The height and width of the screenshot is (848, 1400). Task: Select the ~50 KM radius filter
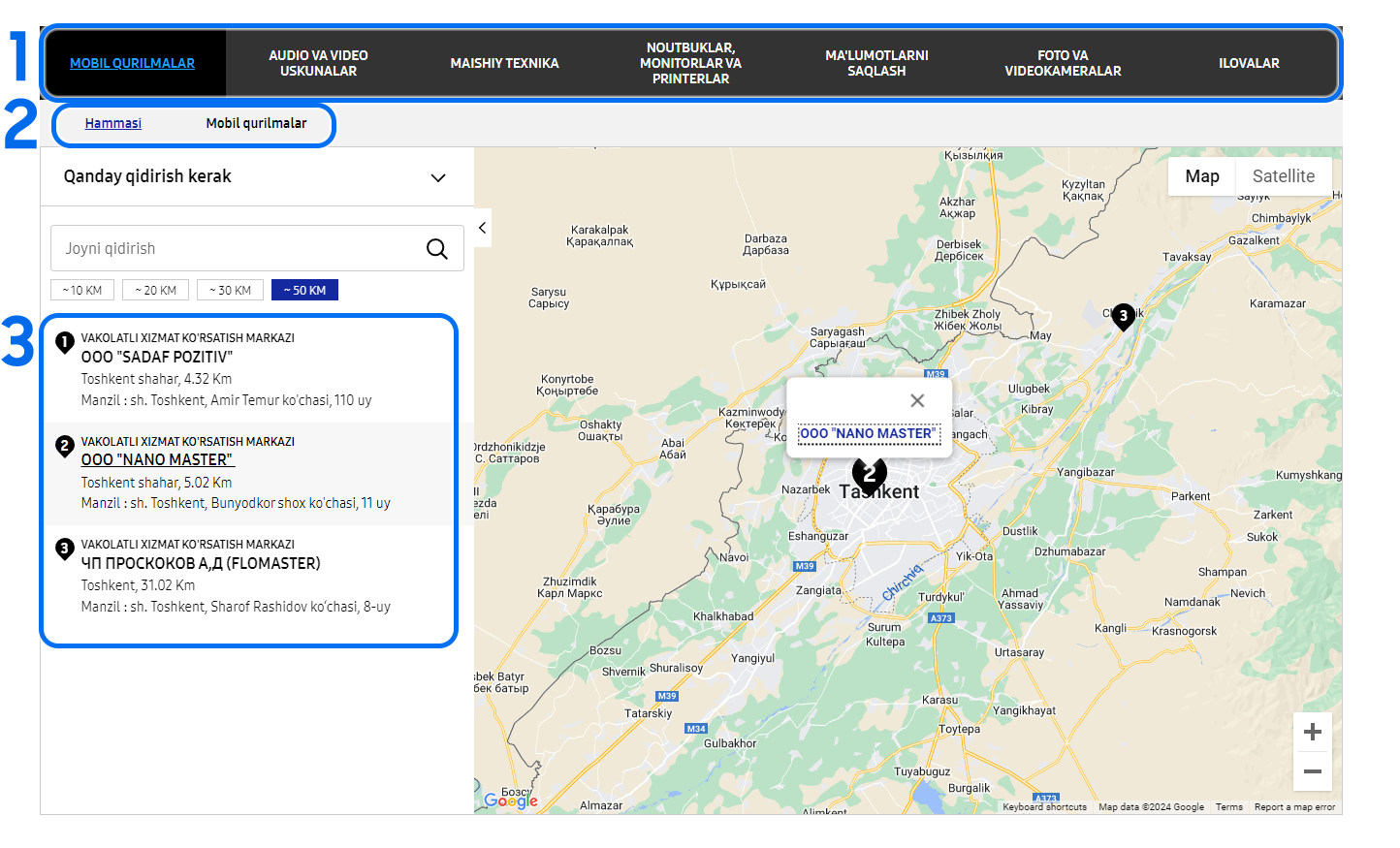pyautogui.click(x=304, y=290)
